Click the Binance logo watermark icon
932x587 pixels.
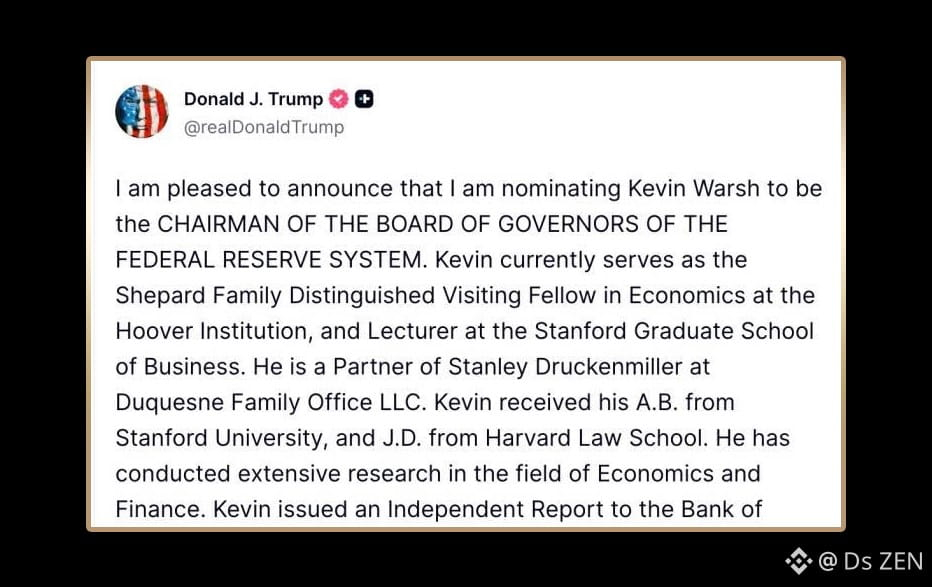[798, 561]
